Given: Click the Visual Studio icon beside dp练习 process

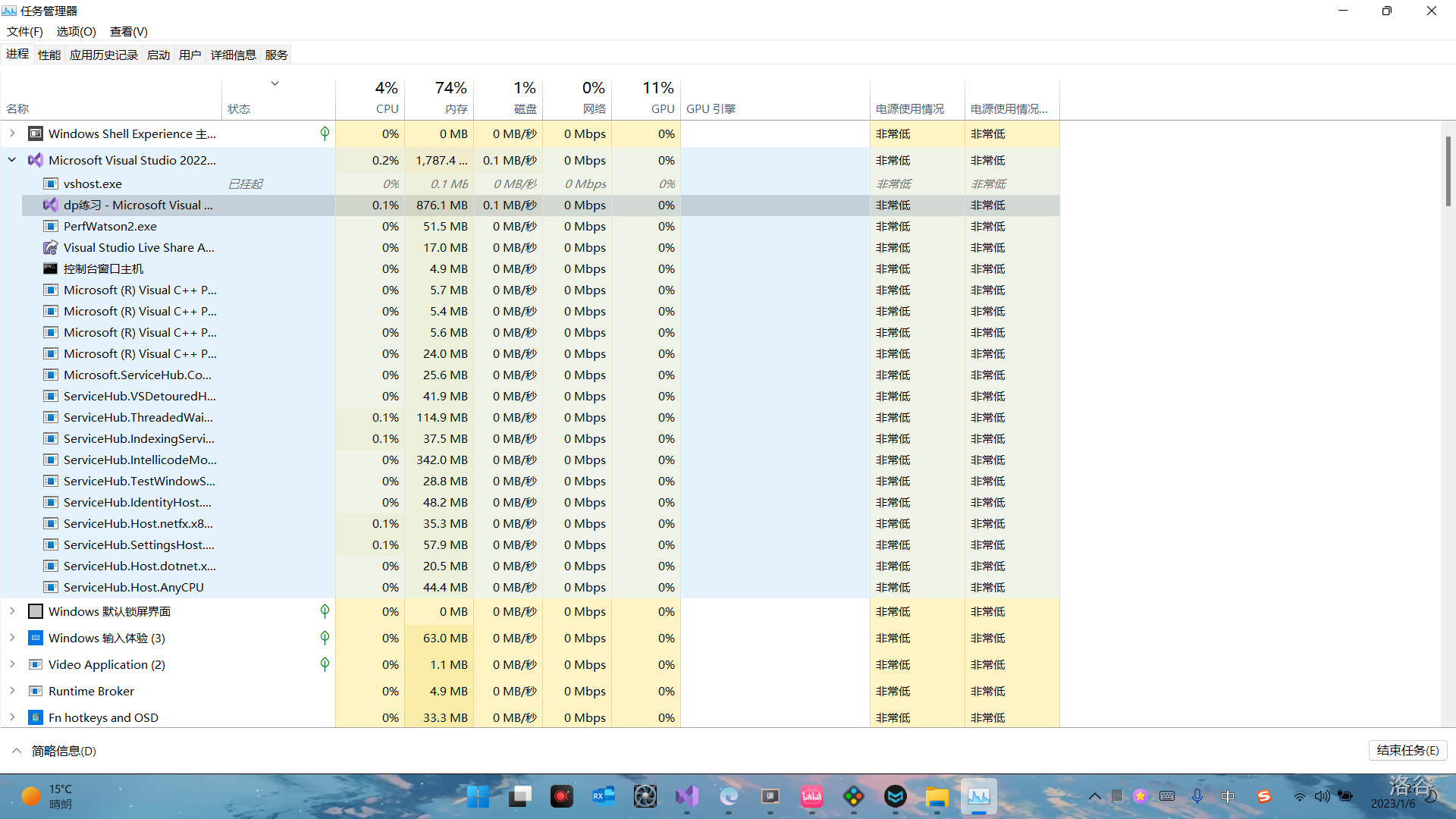Looking at the screenshot, I should pyautogui.click(x=50, y=205).
